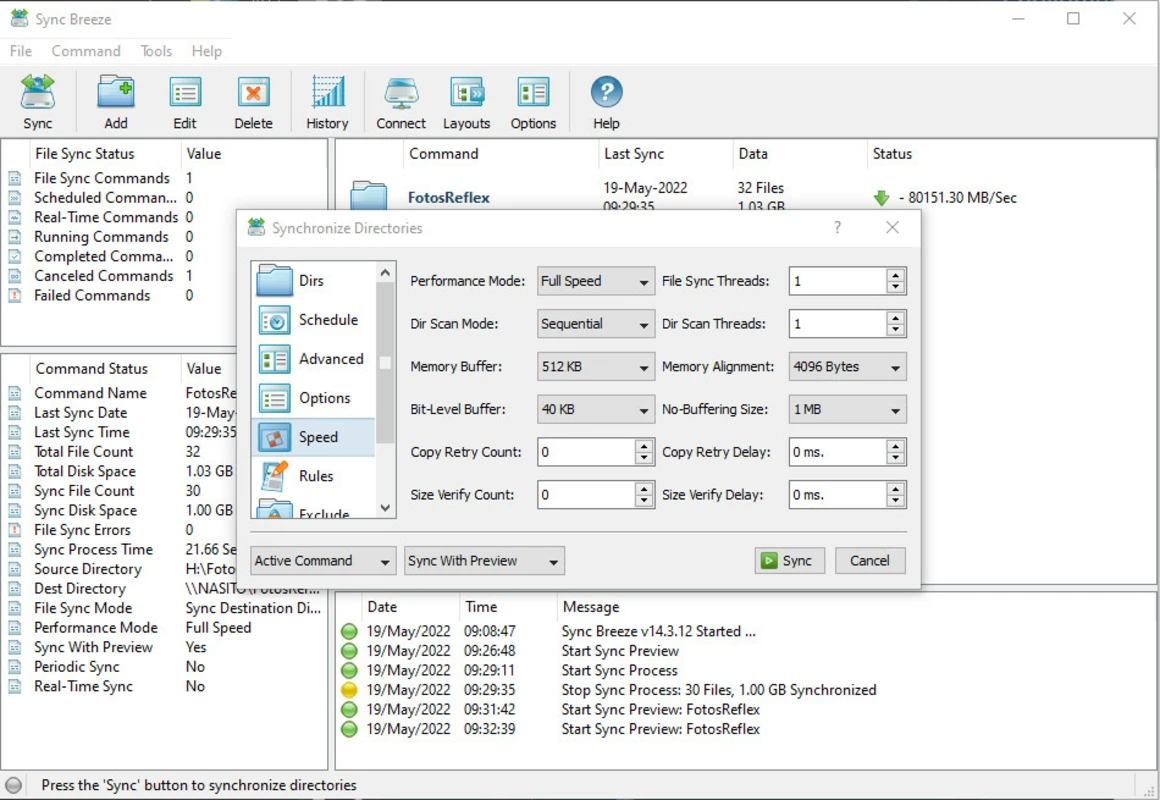The width and height of the screenshot is (1160, 800).
Task: Select the Dirs category icon
Action: [x=274, y=280]
